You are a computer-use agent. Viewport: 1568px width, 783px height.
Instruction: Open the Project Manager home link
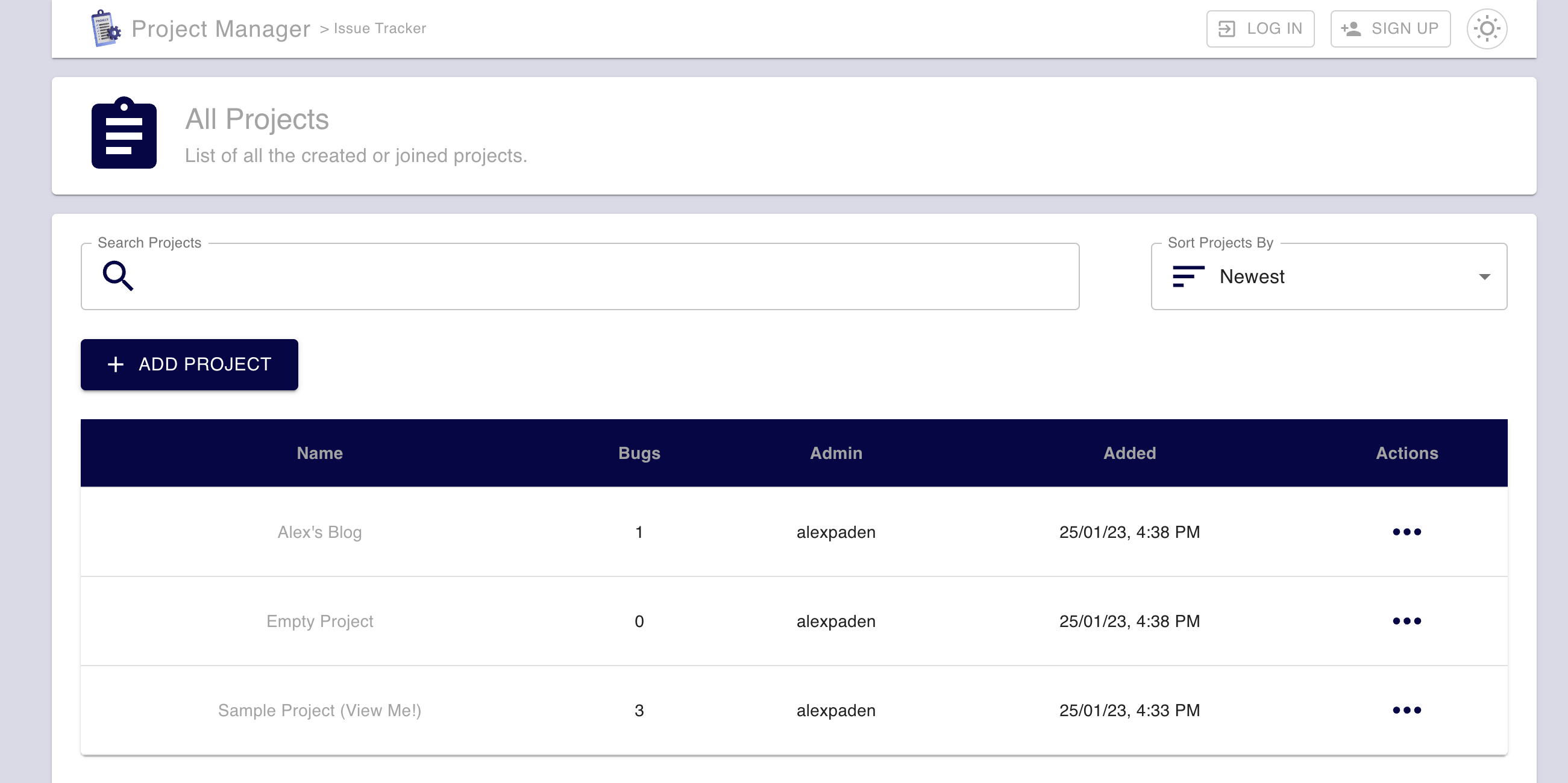coord(221,28)
